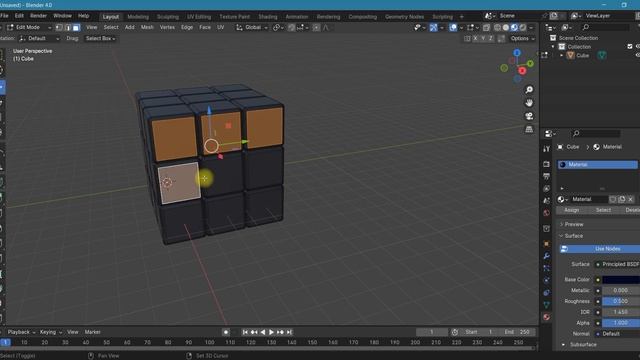Switch perspective/orthographic grid icon
640x360 pixels.
(x=529, y=129)
